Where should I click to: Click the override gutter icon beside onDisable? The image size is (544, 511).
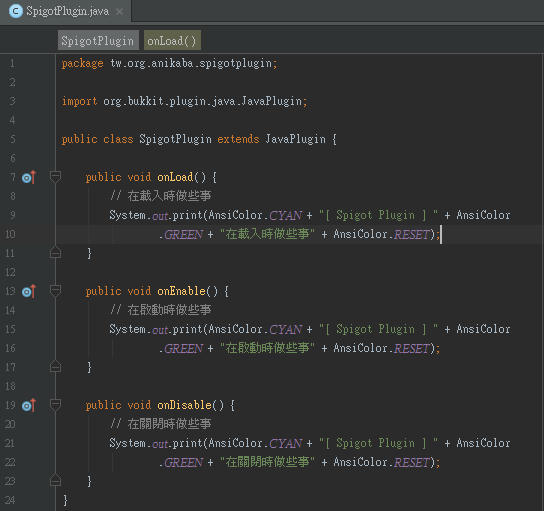click(29, 405)
